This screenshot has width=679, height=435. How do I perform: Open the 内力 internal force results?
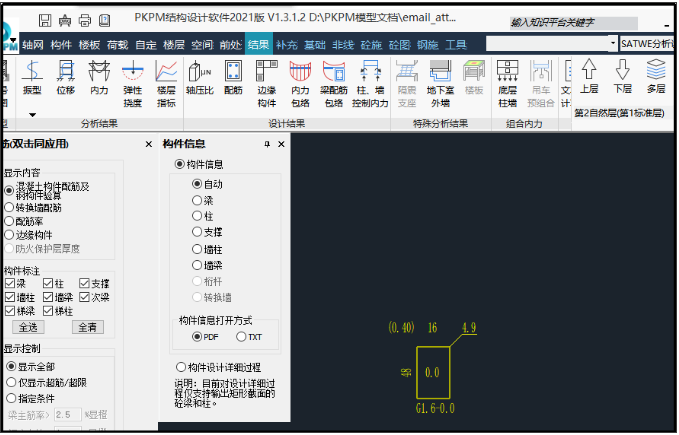click(99, 78)
